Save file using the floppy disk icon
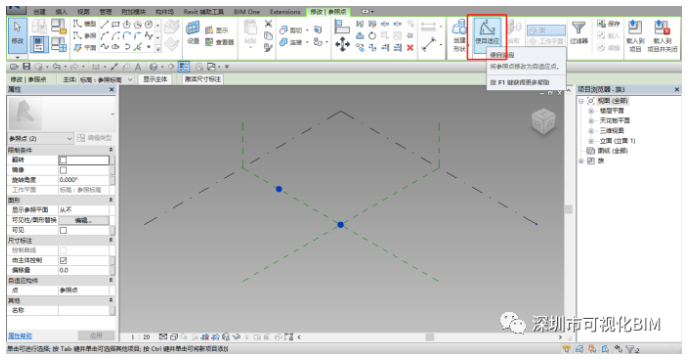689x361 pixels. (27, 67)
